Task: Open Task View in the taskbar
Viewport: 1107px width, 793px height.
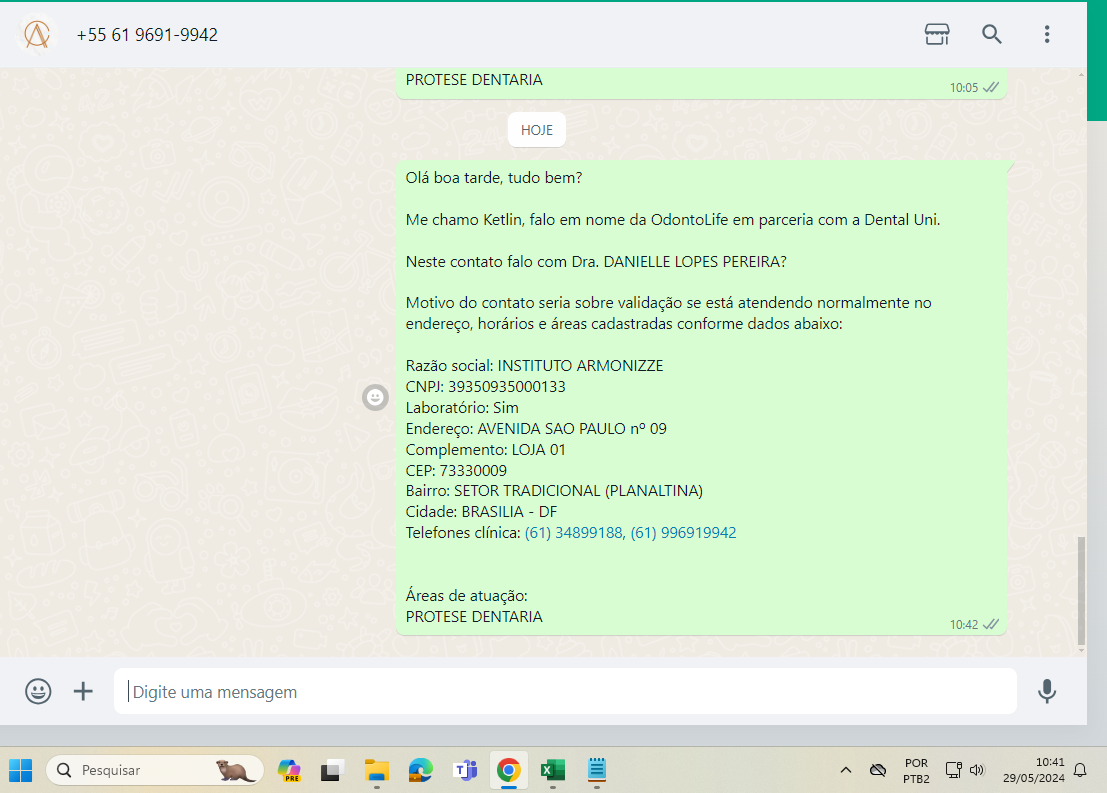Action: click(x=332, y=770)
